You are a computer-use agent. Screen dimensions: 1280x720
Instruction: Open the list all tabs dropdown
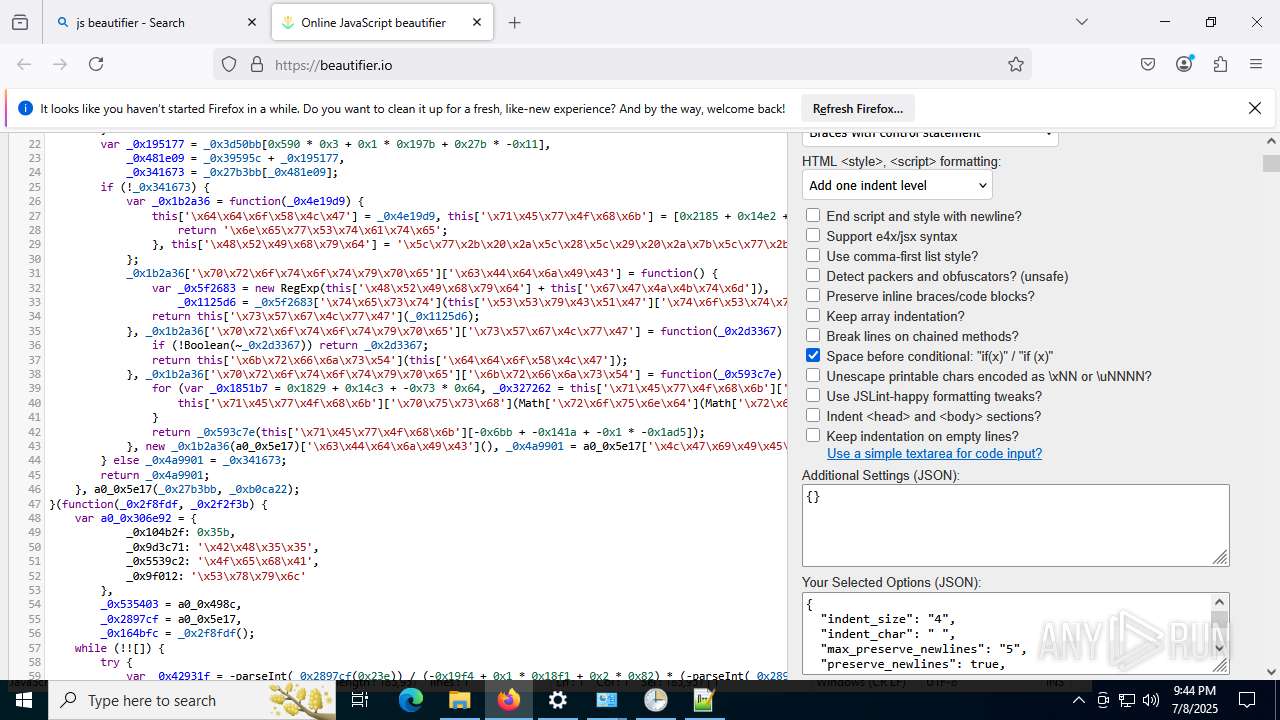(1081, 22)
